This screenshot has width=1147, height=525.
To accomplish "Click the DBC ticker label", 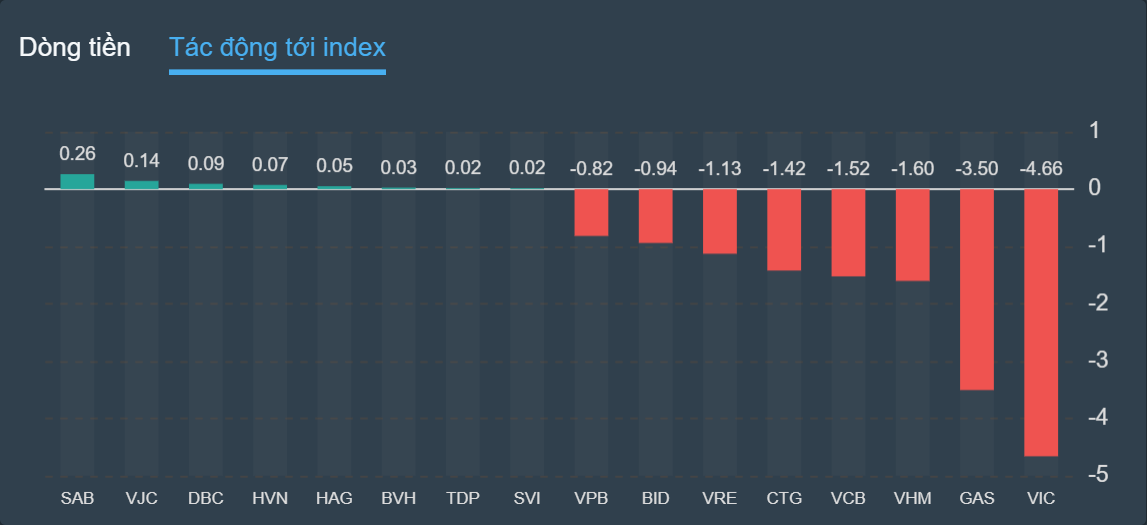I will pos(206,498).
